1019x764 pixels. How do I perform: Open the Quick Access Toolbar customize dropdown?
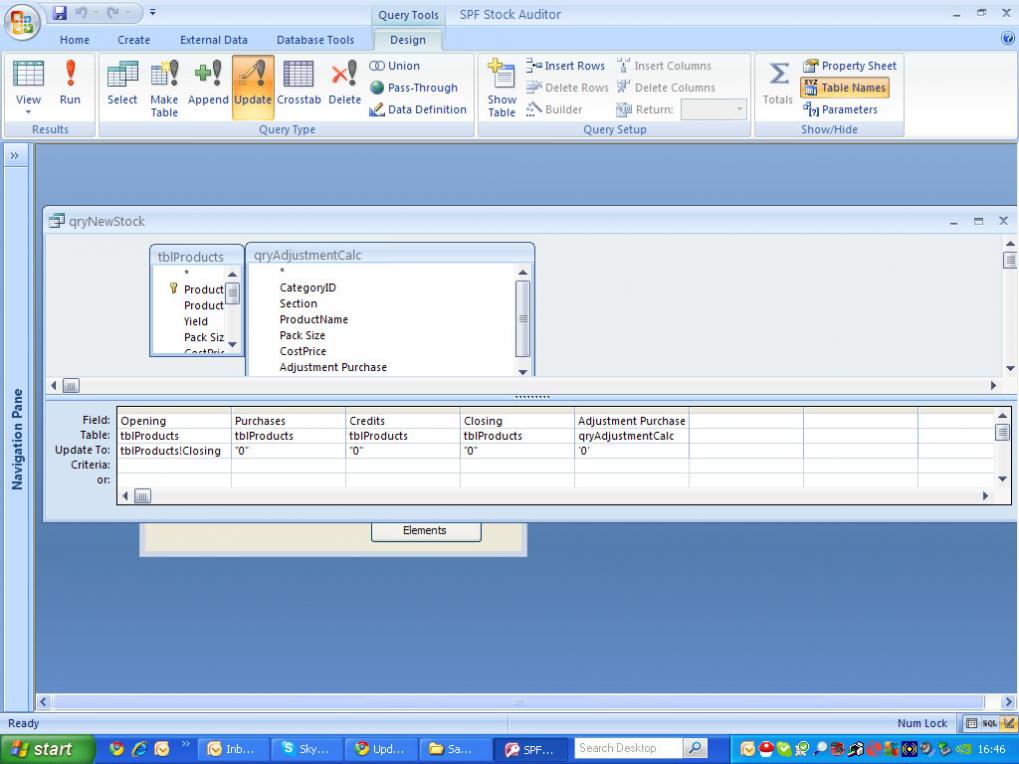click(x=153, y=14)
